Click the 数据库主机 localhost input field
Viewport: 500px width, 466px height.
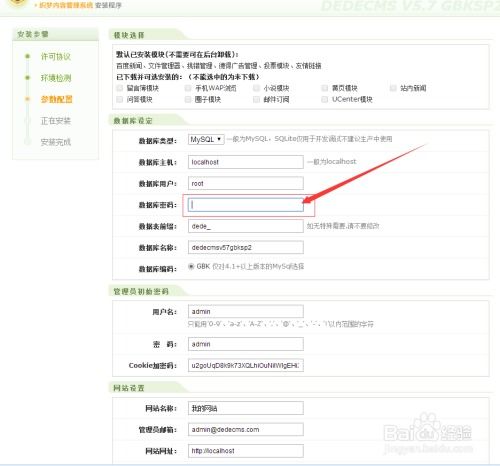[246, 162]
